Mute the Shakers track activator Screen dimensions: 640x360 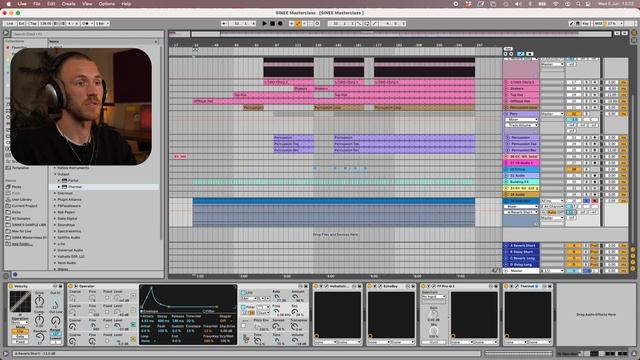coord(573,89)
